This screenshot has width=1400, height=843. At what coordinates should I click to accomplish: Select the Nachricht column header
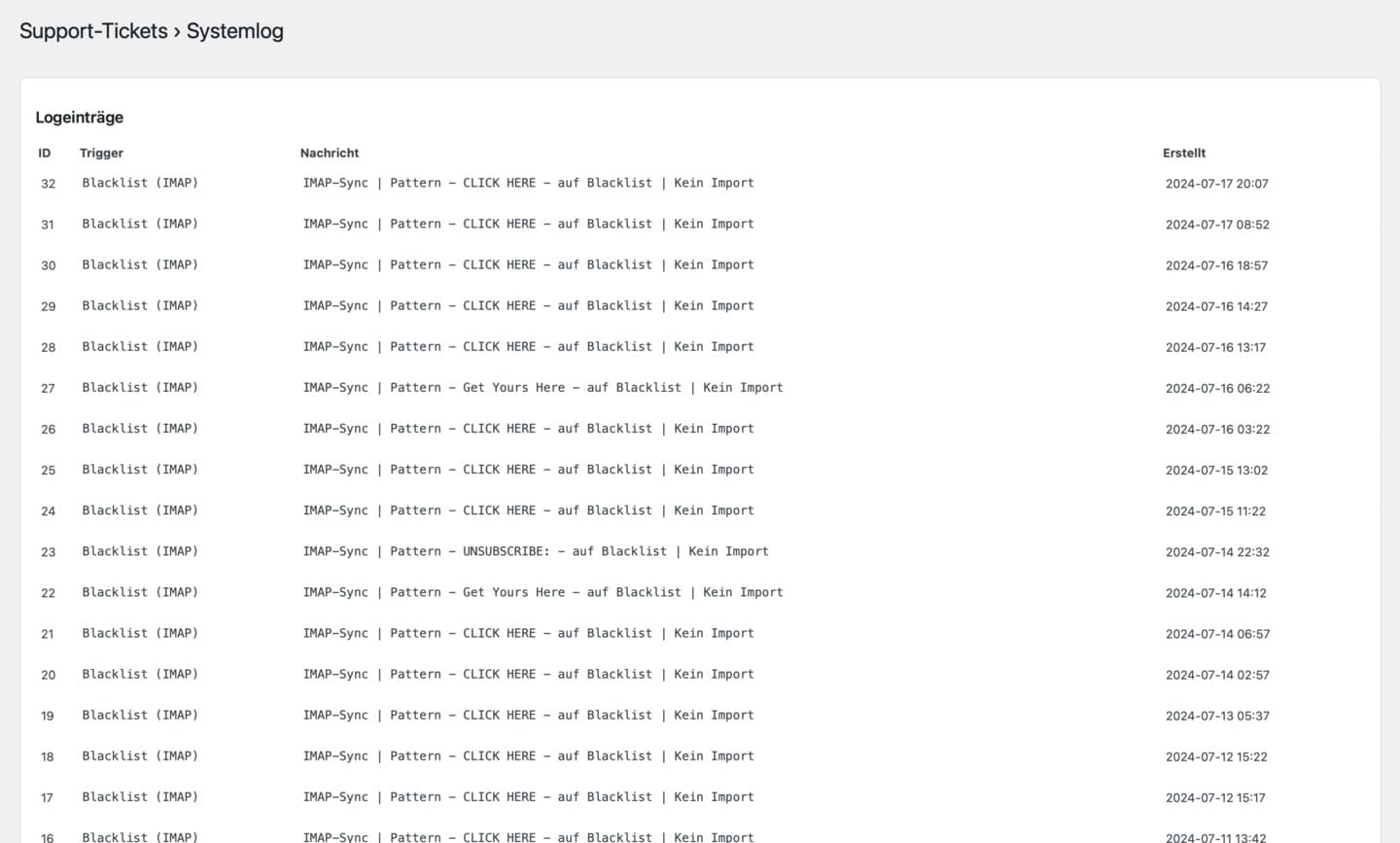pyautogui.click(x=330, y=153)
